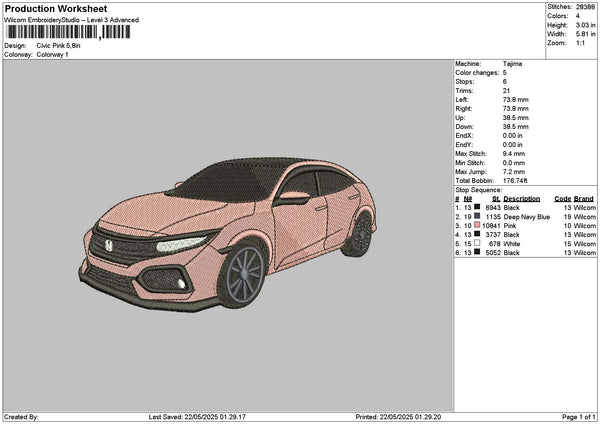Click the stitch count 10841 in row 3

[x=491, y=226]
